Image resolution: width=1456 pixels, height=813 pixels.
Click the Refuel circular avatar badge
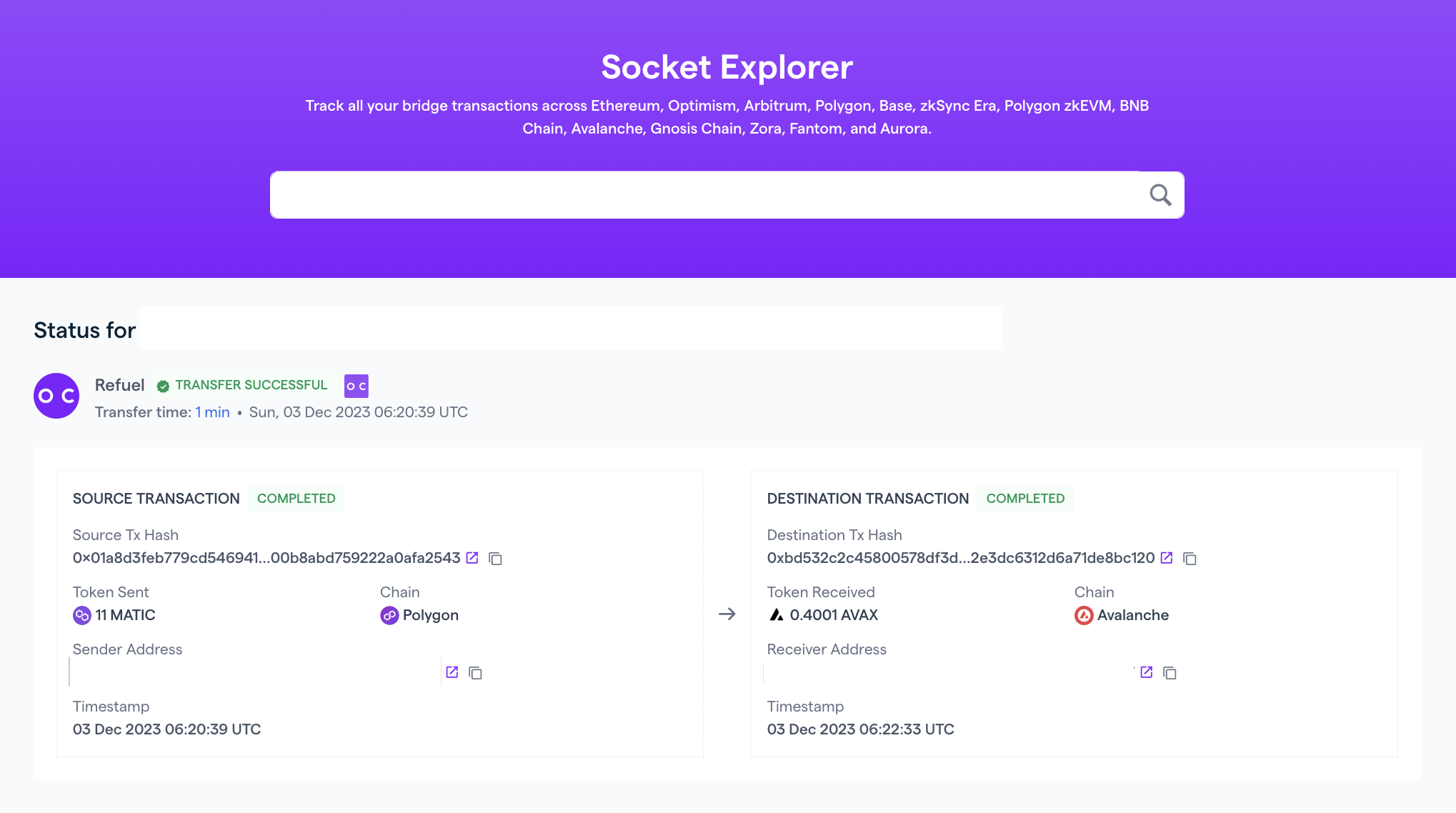pyautogui.click(x=56, y=395)
